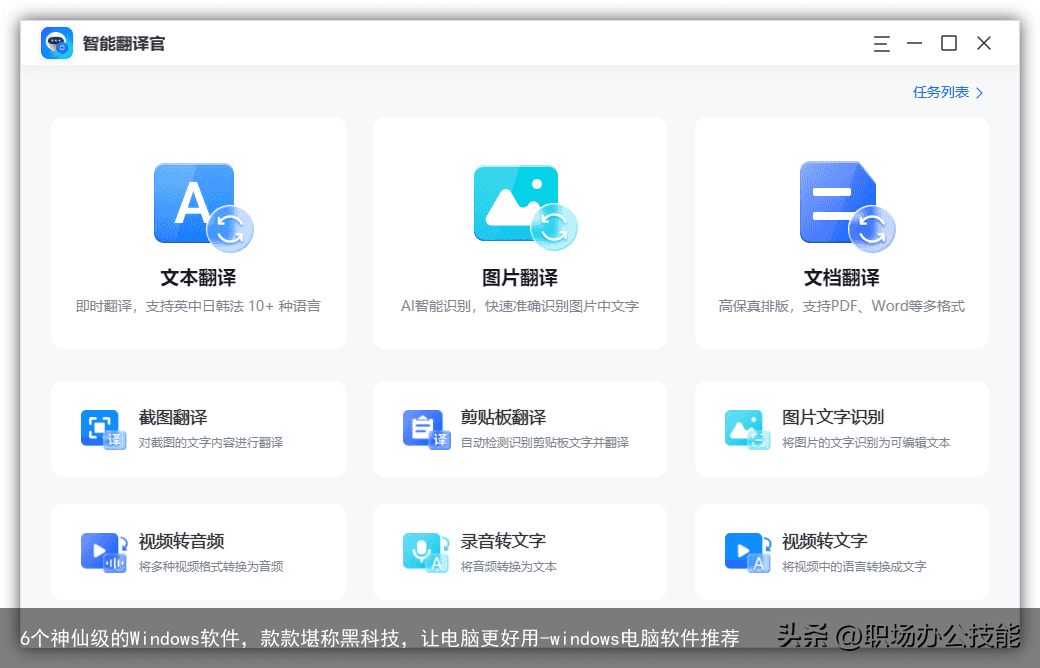Click the 文档翻译 card description text
Image resolution: width=1040 pixels, height=668 pixels.
[x=841, y=306]
